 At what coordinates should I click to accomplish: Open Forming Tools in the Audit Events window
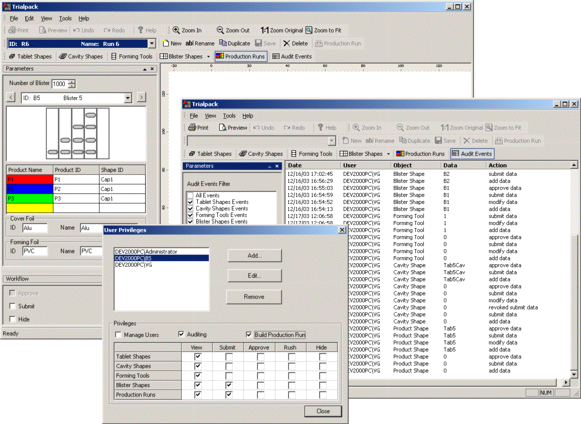pyautogui.click(x=311, y=153)
